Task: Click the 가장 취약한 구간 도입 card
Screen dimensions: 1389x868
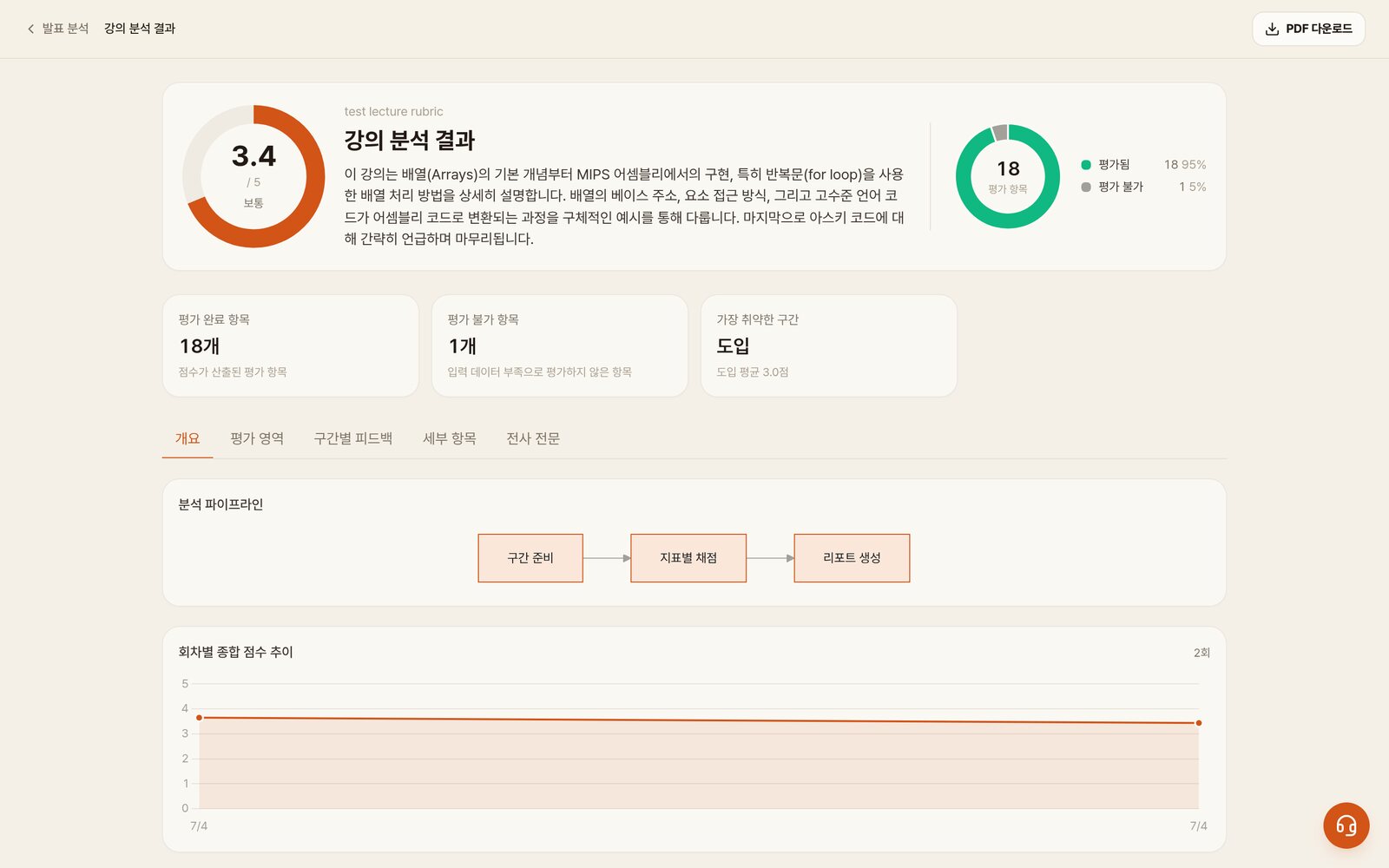Action: click(x=829, y=345)
